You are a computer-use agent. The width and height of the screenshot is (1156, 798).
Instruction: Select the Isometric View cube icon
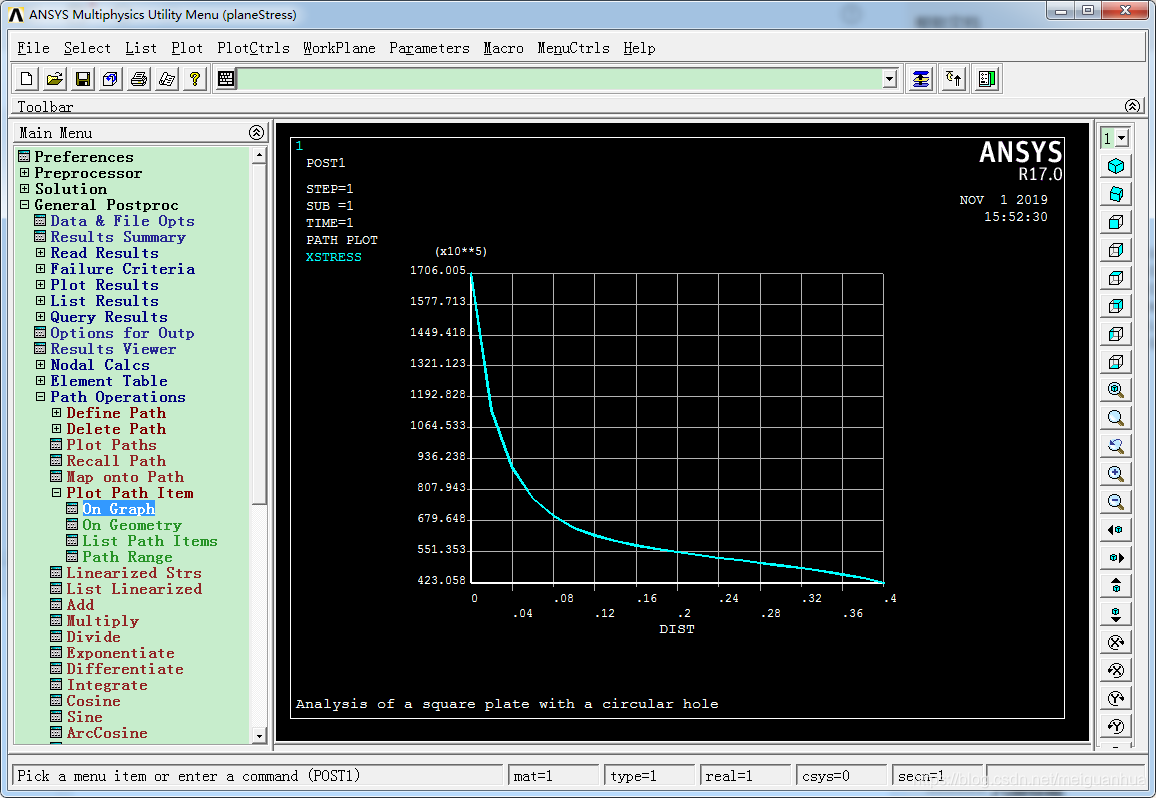[x=1116, y=166]
